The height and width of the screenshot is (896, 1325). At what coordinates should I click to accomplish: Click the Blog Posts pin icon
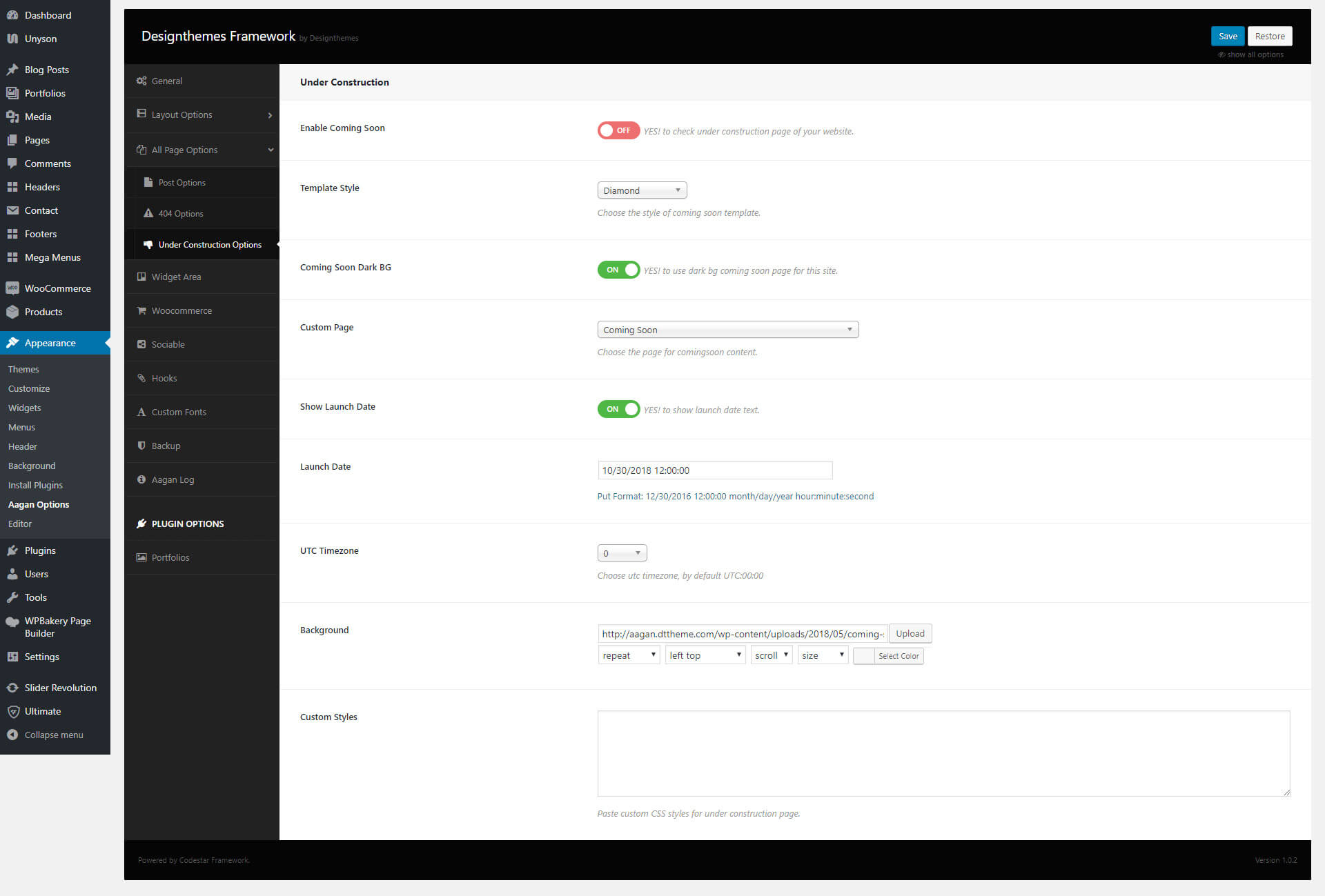coord(12,70)
